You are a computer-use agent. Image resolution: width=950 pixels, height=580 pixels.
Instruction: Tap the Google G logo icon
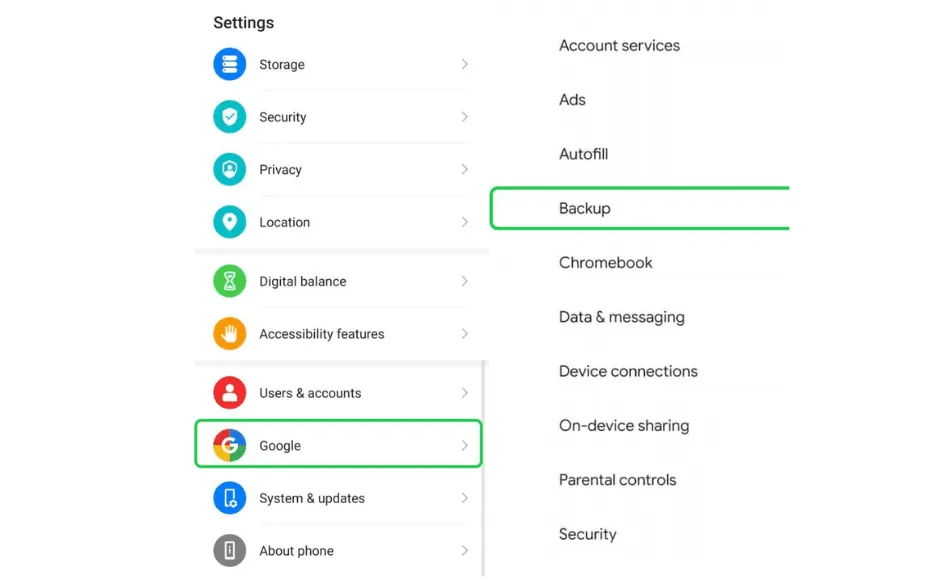230,445
